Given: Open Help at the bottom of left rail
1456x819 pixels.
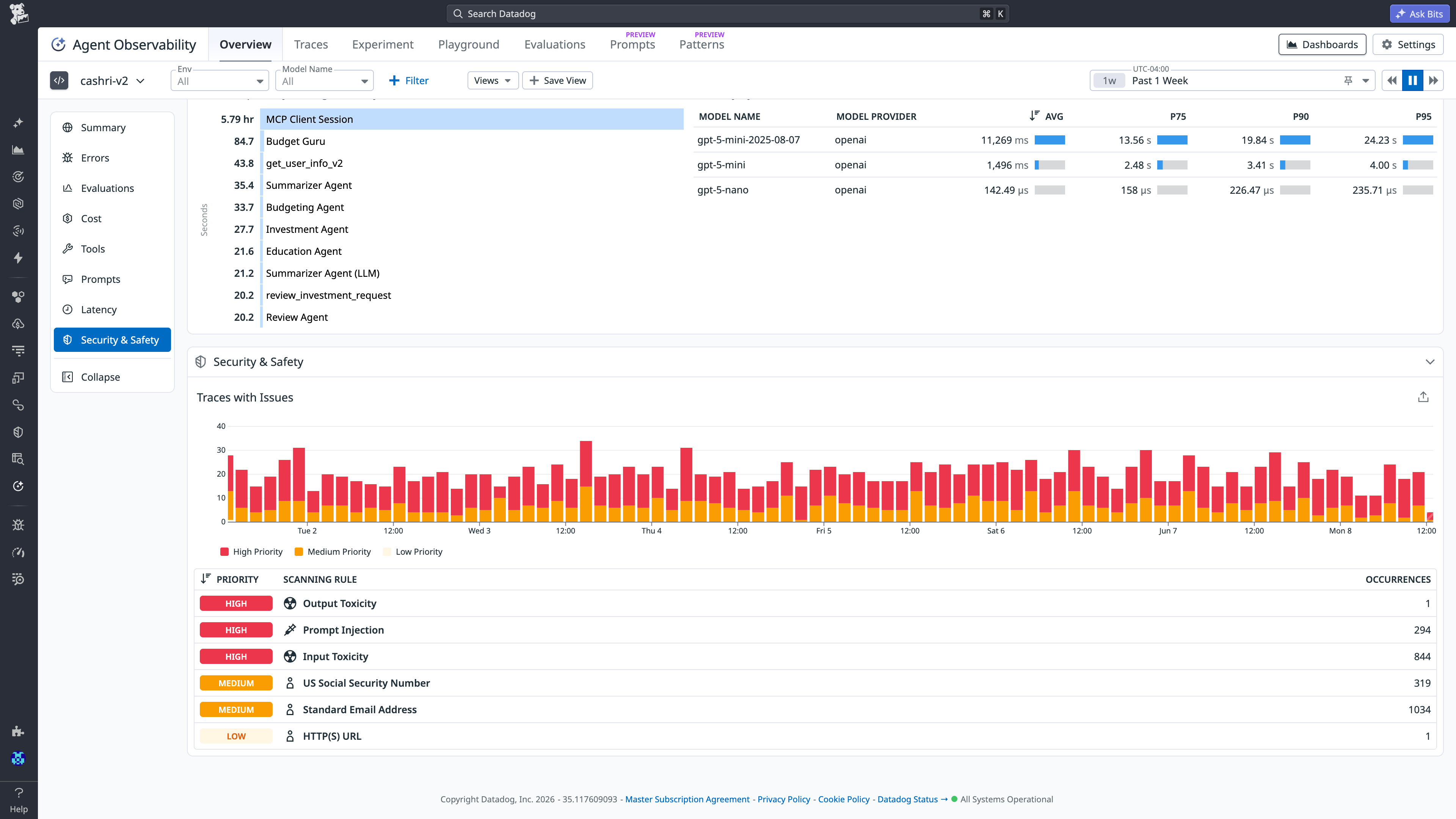Looking at the screenshot, I should click(19, 800).
